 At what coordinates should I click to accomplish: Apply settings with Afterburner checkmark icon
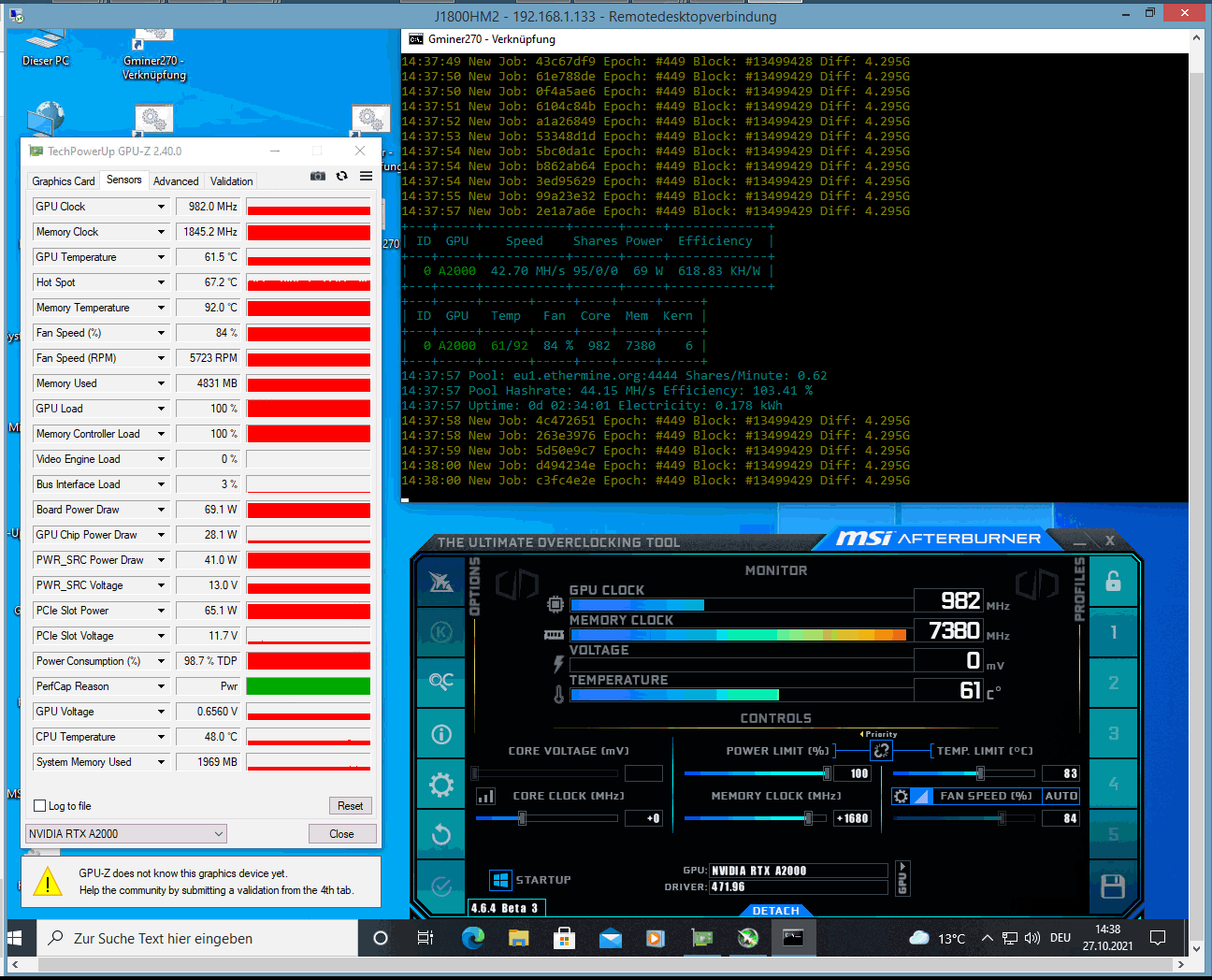point(441,886)
